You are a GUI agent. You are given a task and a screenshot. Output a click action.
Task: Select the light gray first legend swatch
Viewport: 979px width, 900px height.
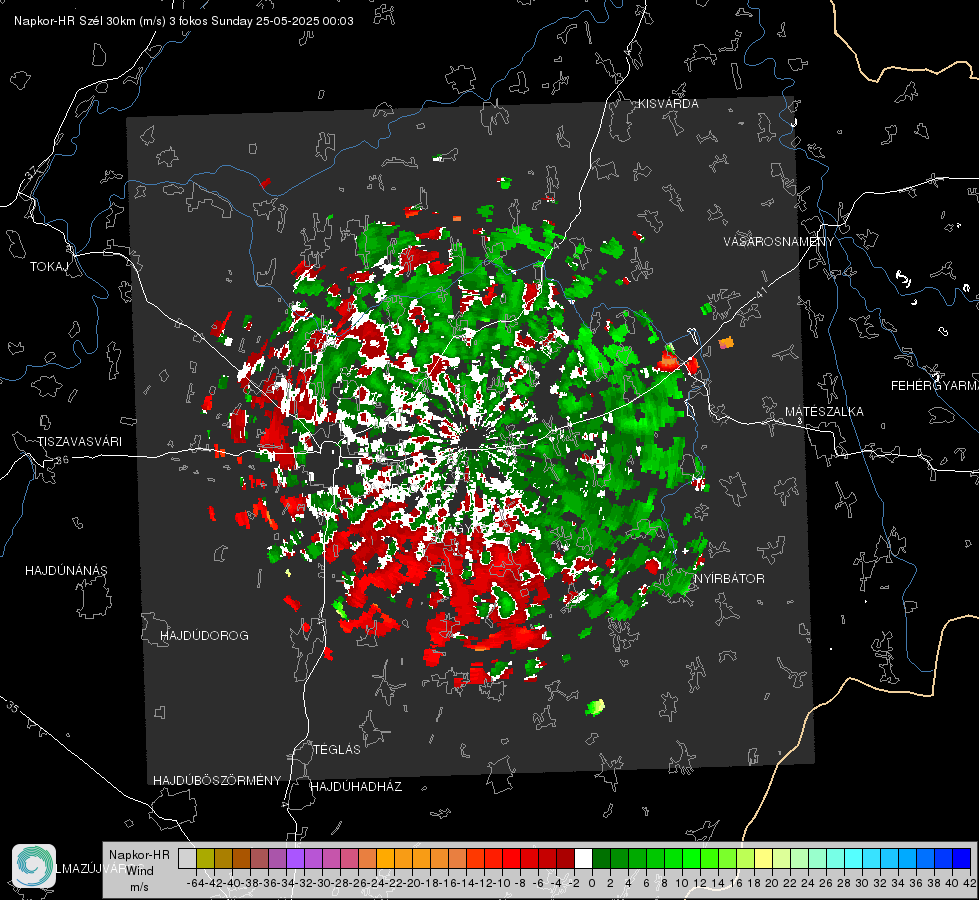(187, 858)
